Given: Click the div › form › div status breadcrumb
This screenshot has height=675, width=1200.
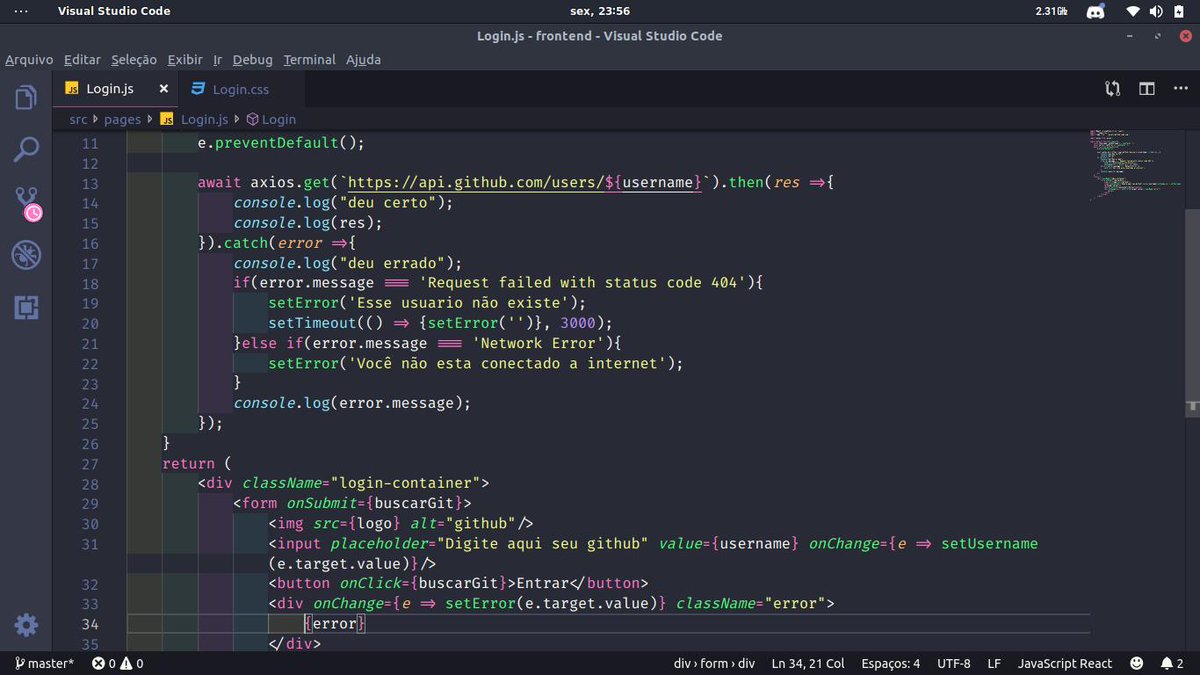Looking at the screenshot, I should [714, 663].
